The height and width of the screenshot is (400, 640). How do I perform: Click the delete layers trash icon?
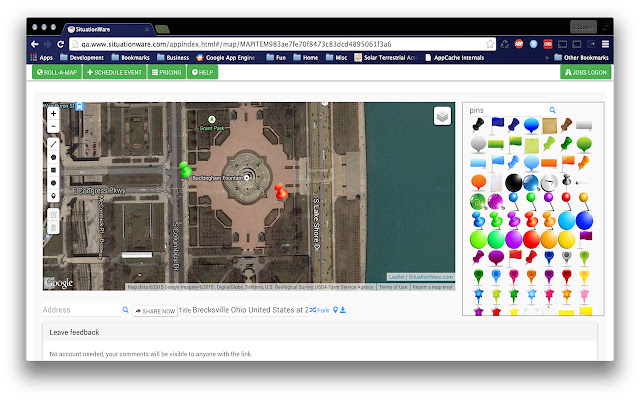coord(53,227)
